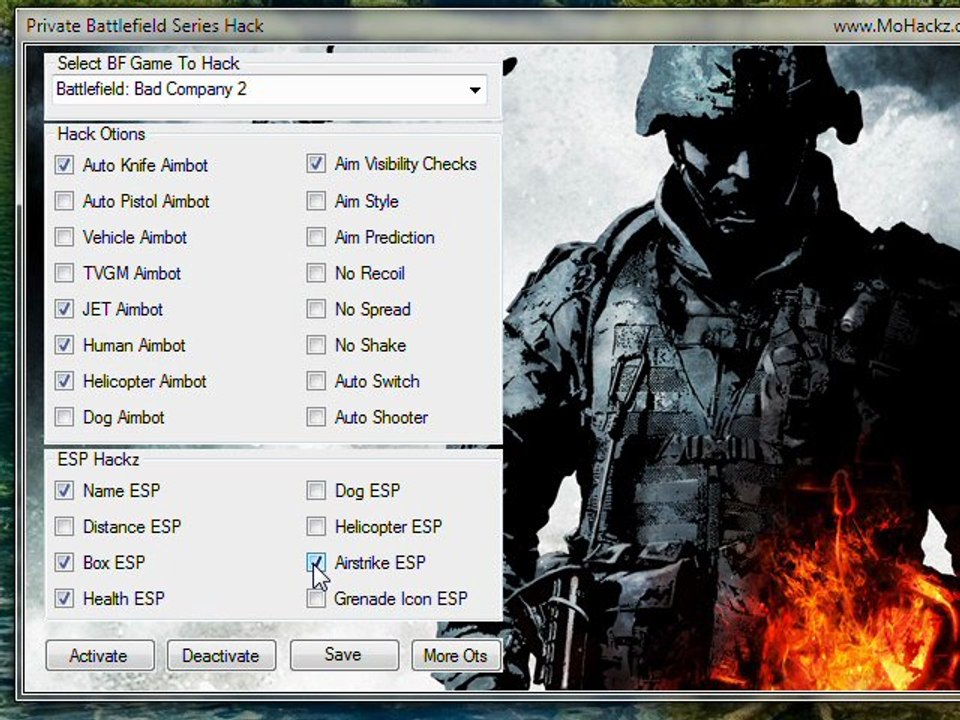The image size is (960, 720).
Task: Tick the Vehicle Aimbot option
Action: coord(64,237)
